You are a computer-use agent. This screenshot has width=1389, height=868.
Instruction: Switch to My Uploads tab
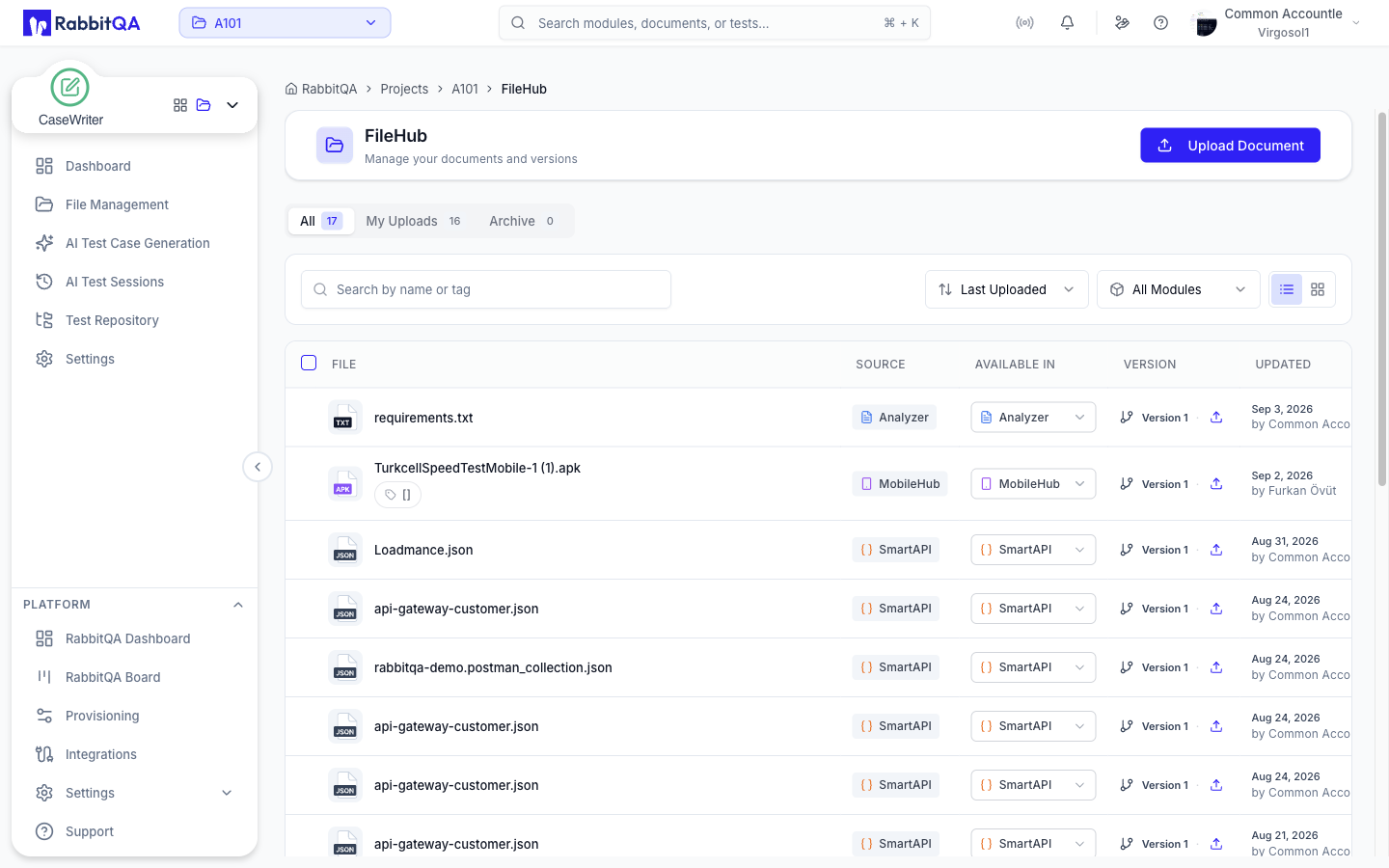(x=414, y=221)
